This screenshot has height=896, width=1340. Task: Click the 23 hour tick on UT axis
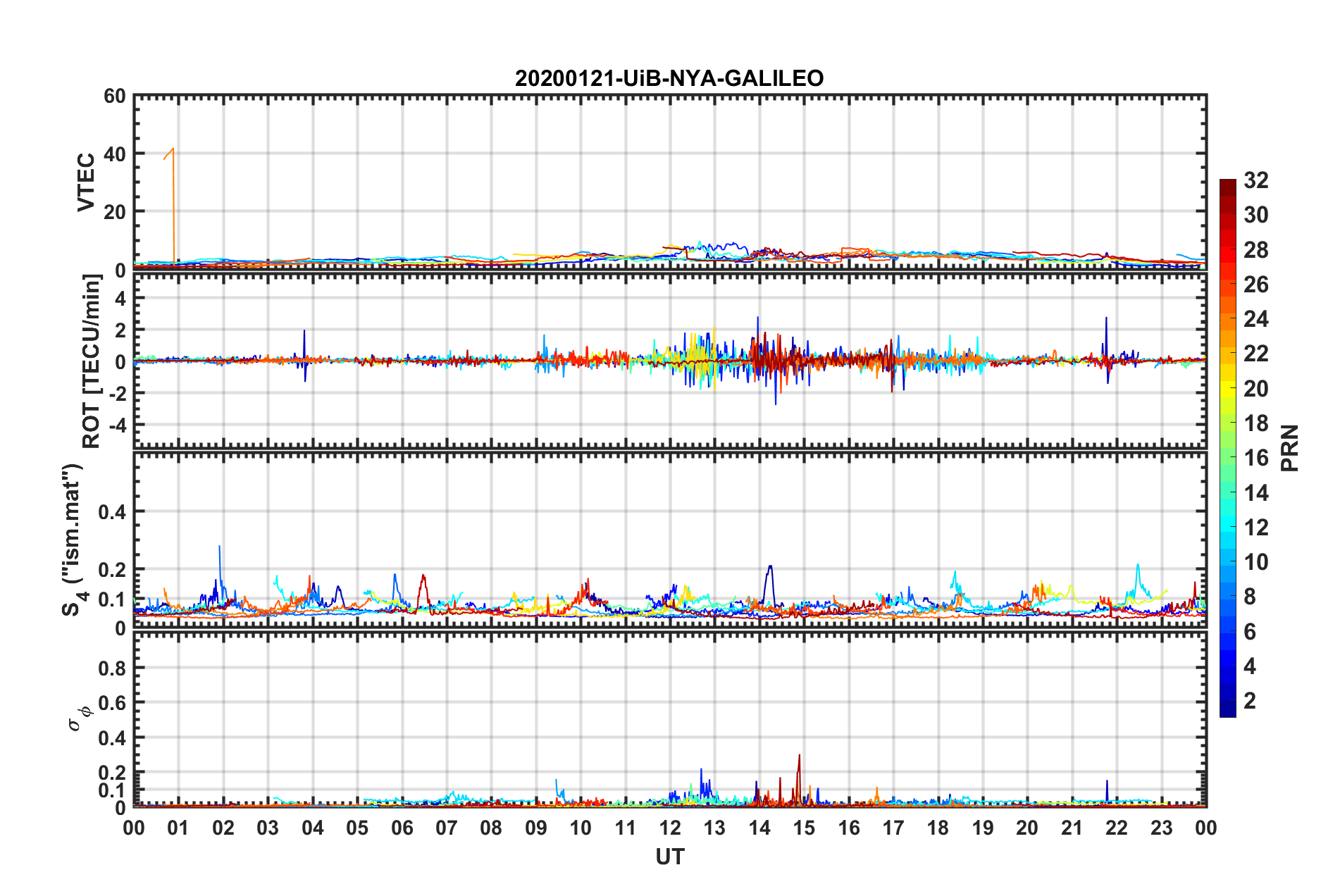coord(1161,828)
